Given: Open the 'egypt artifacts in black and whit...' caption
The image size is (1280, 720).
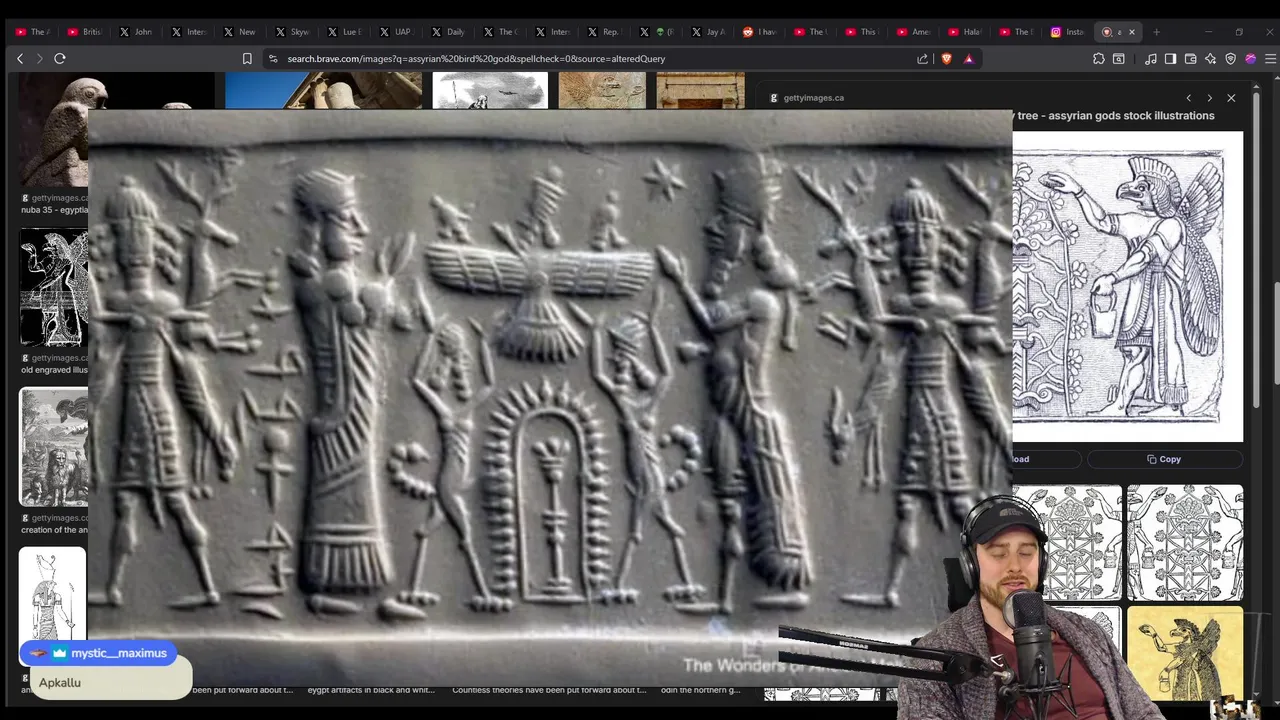Looking at the screenshot, I should click(x=371, y=690).
